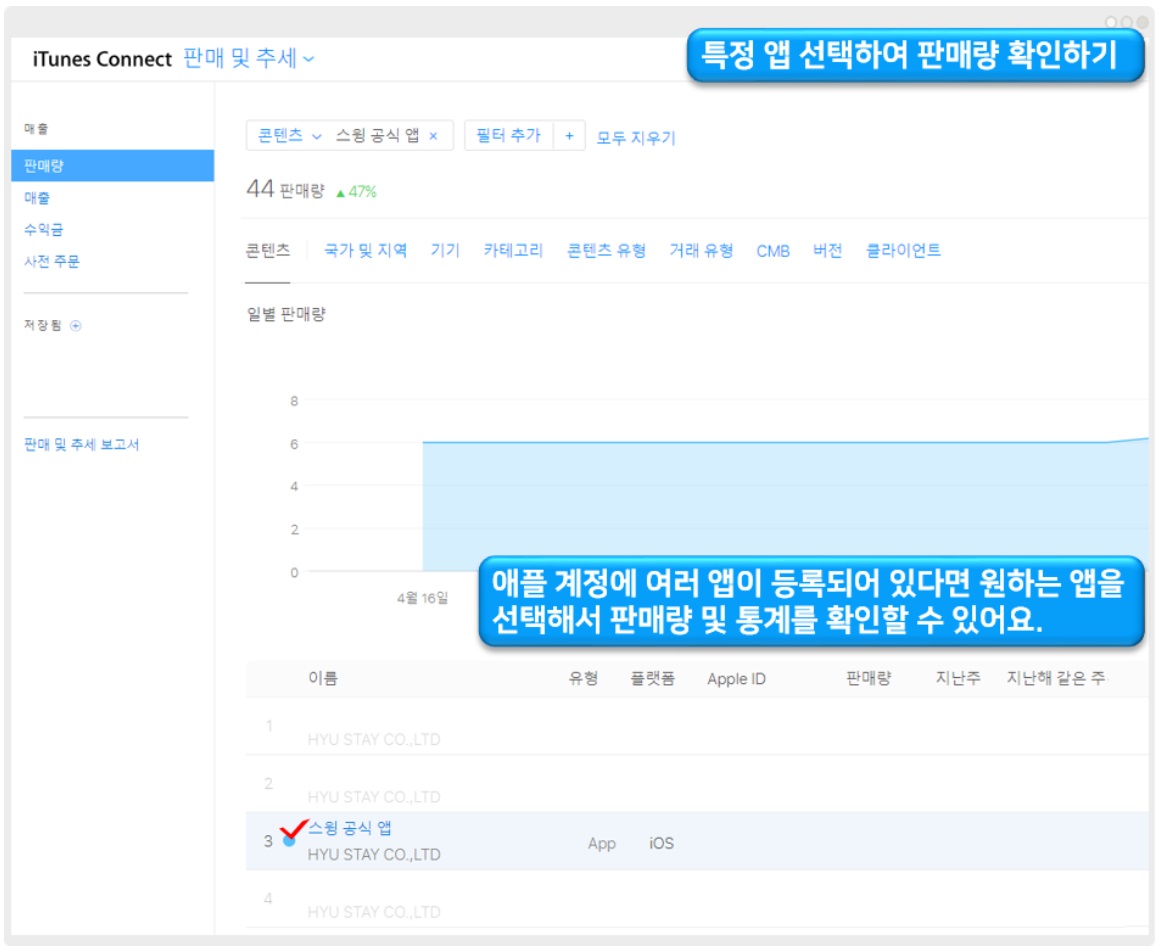Screen dimensions: 1160x948
Task: Click the 44 판매량 total figure
Action: [x=286, y=189]
